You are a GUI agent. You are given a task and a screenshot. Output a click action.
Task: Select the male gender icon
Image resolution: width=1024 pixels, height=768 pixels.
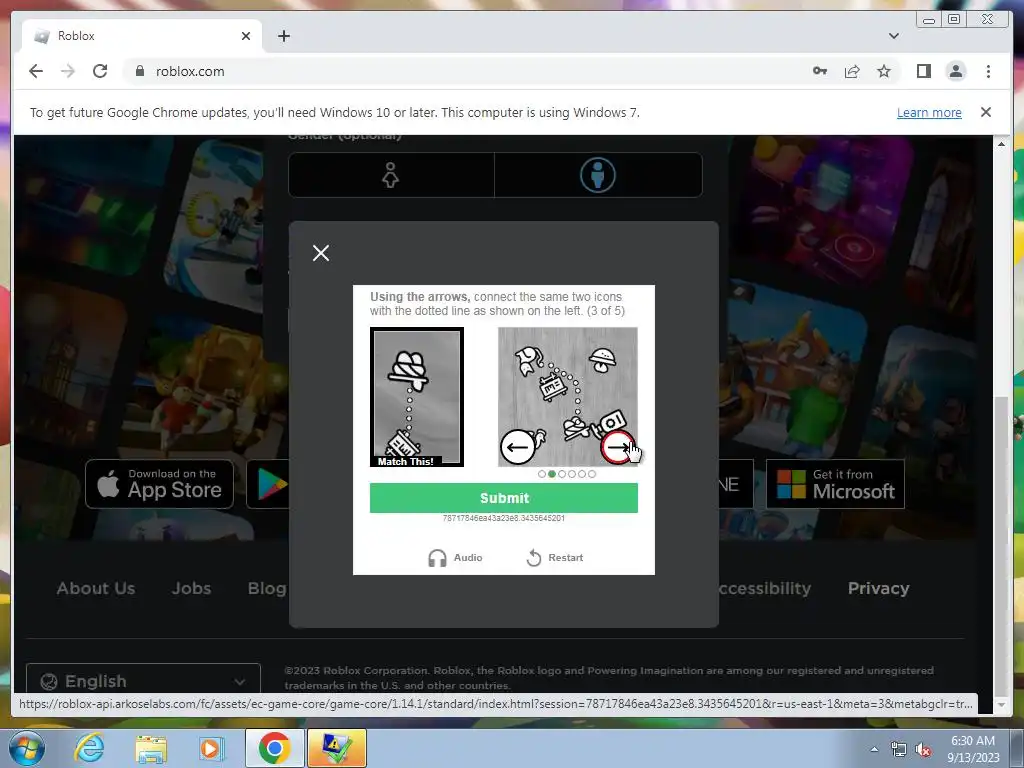pos(598,175)
